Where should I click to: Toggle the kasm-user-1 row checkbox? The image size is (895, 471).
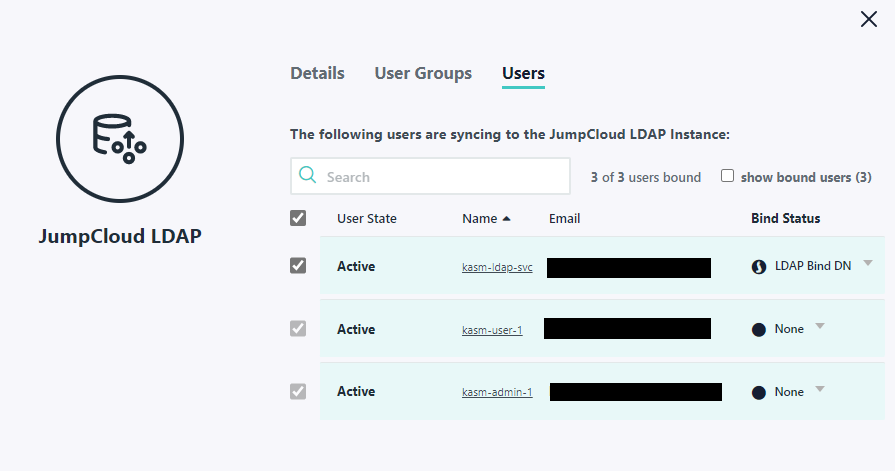(298, 329)
